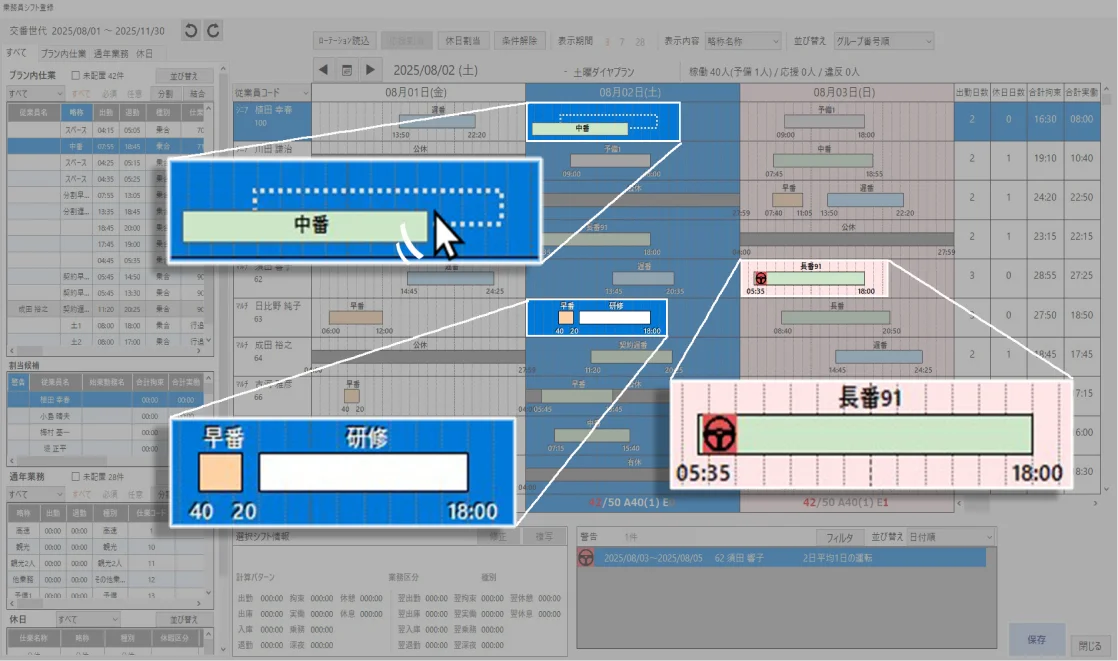1118x661 pixels.
Task: Click the redo circular arrow icon
Action: (213, 31)
